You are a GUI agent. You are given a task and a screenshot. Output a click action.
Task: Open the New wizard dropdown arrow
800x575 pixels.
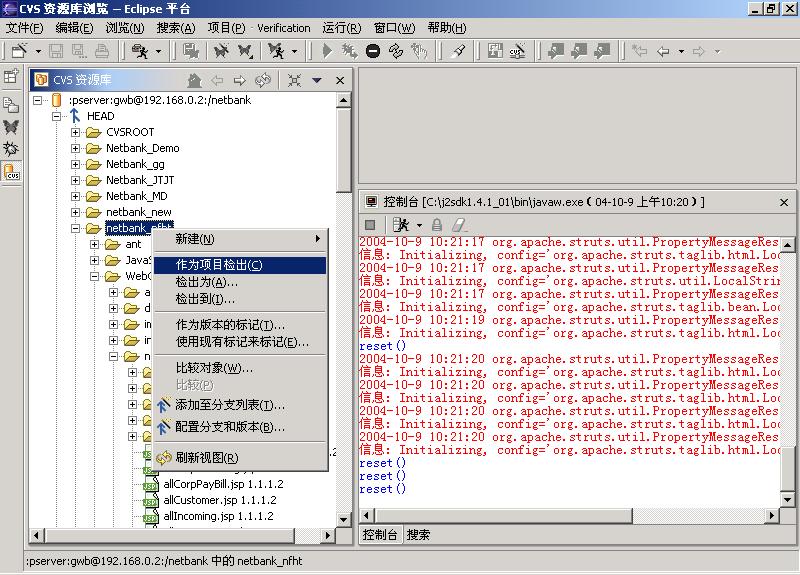coord(38,52)
